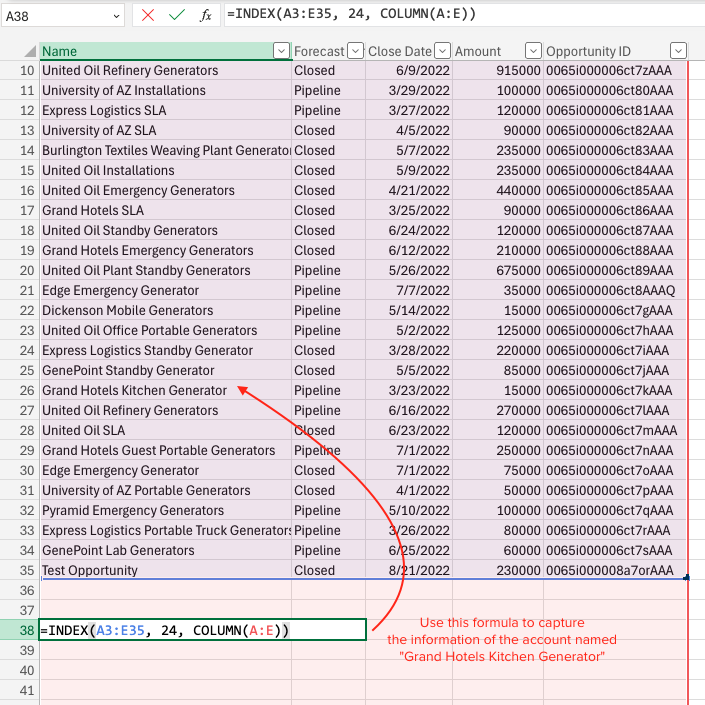Select close date 7/7/2022

click(x=409, y=290)
